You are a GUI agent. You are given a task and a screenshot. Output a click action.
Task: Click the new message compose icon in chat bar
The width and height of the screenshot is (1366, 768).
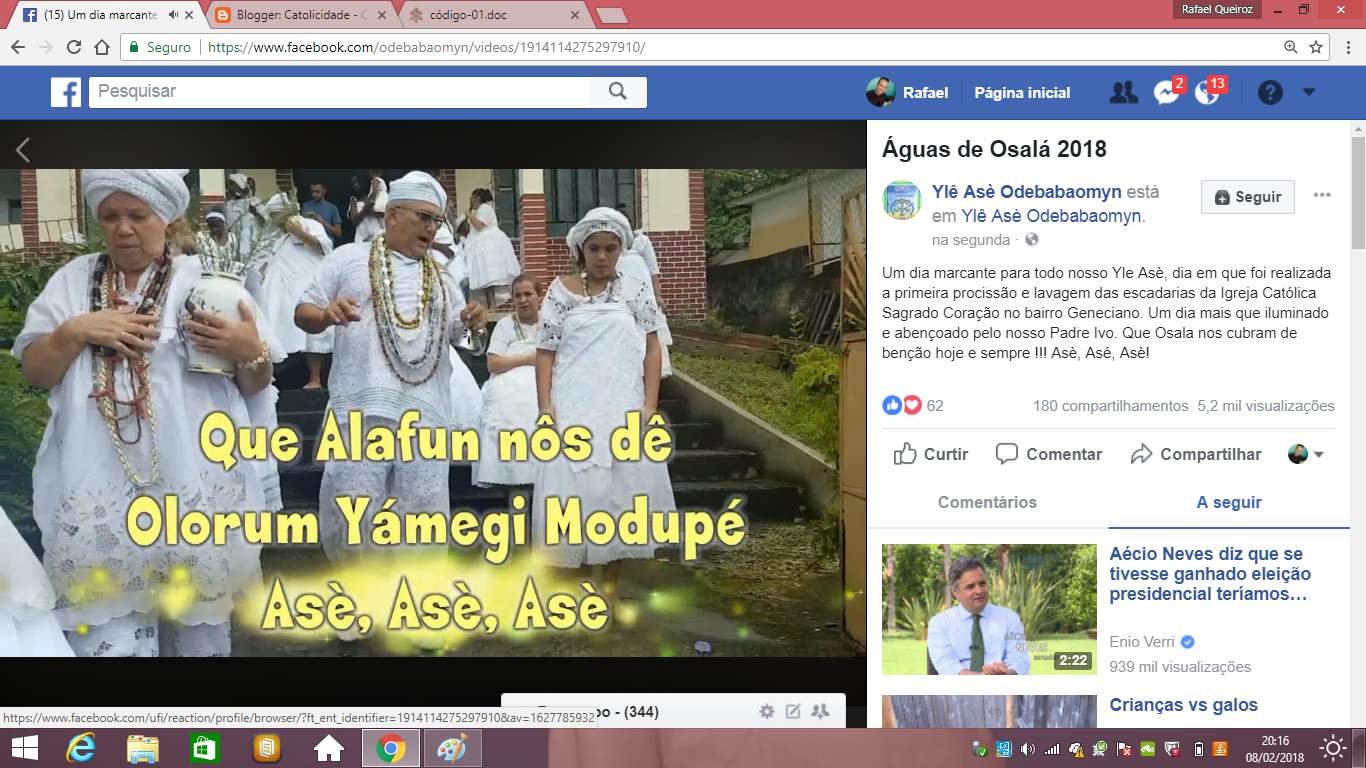[793, 712]
